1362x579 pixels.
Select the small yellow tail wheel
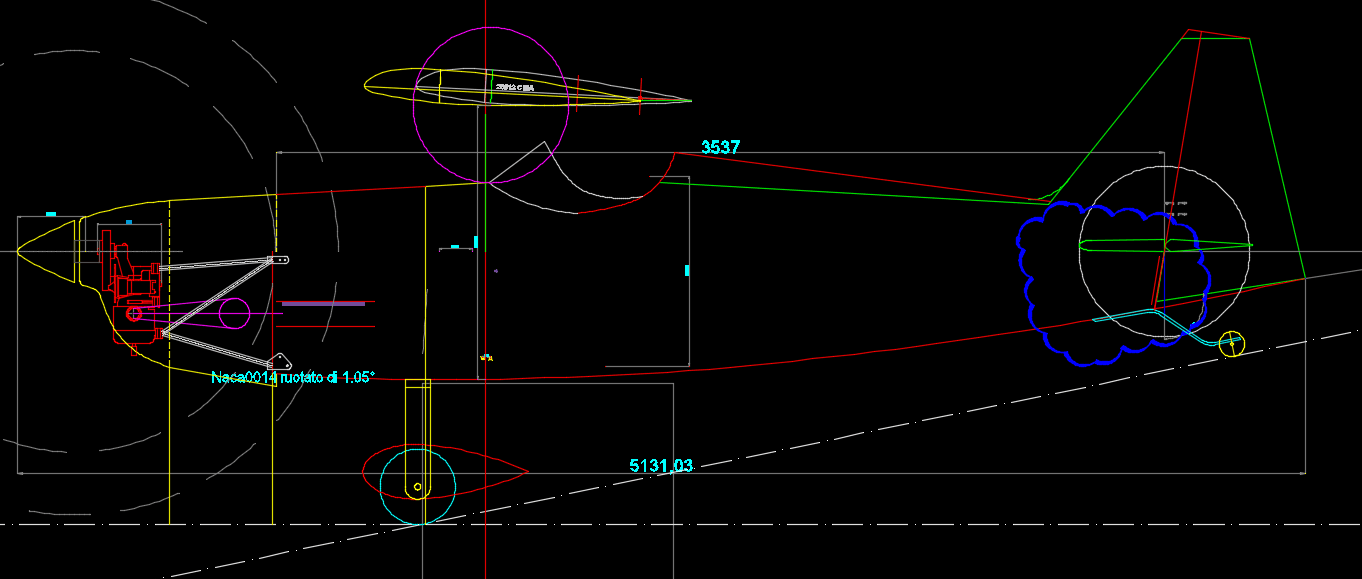[x=1232, y=343]
